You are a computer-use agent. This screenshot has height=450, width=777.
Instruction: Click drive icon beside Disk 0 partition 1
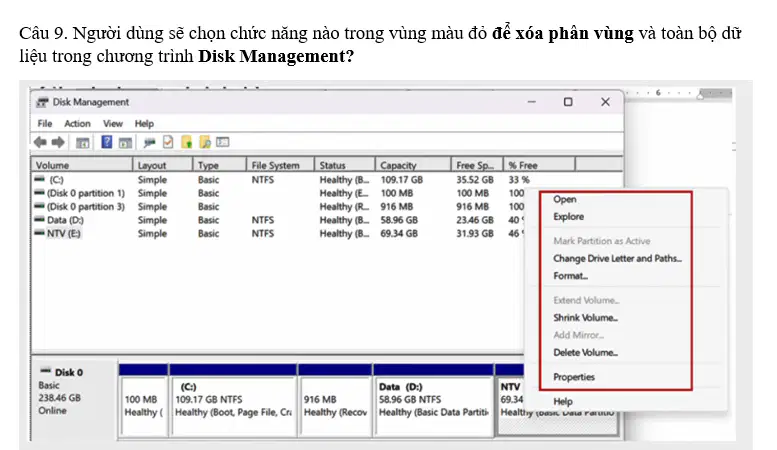click(40, 192)
